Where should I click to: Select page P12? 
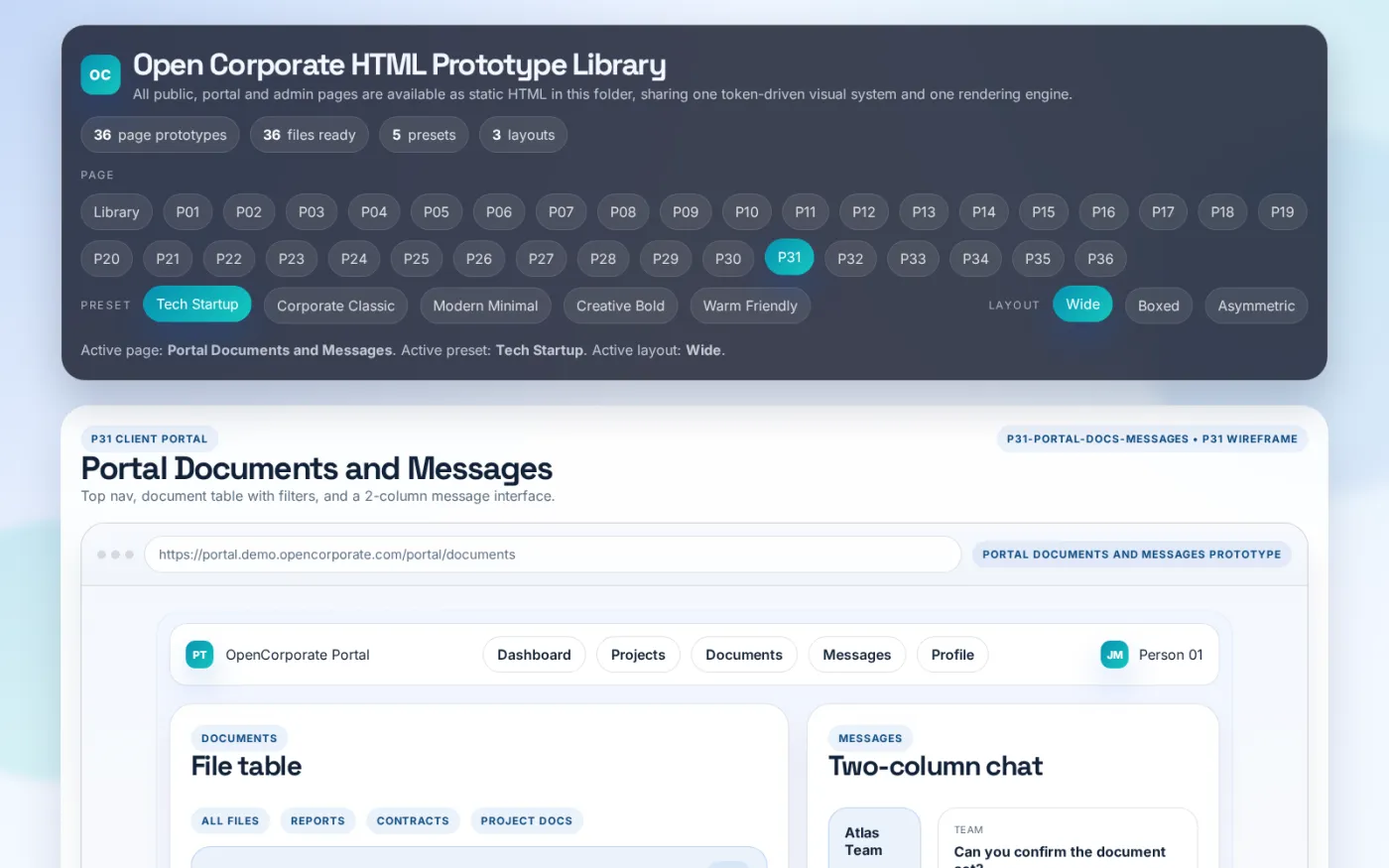coord(864,211)
